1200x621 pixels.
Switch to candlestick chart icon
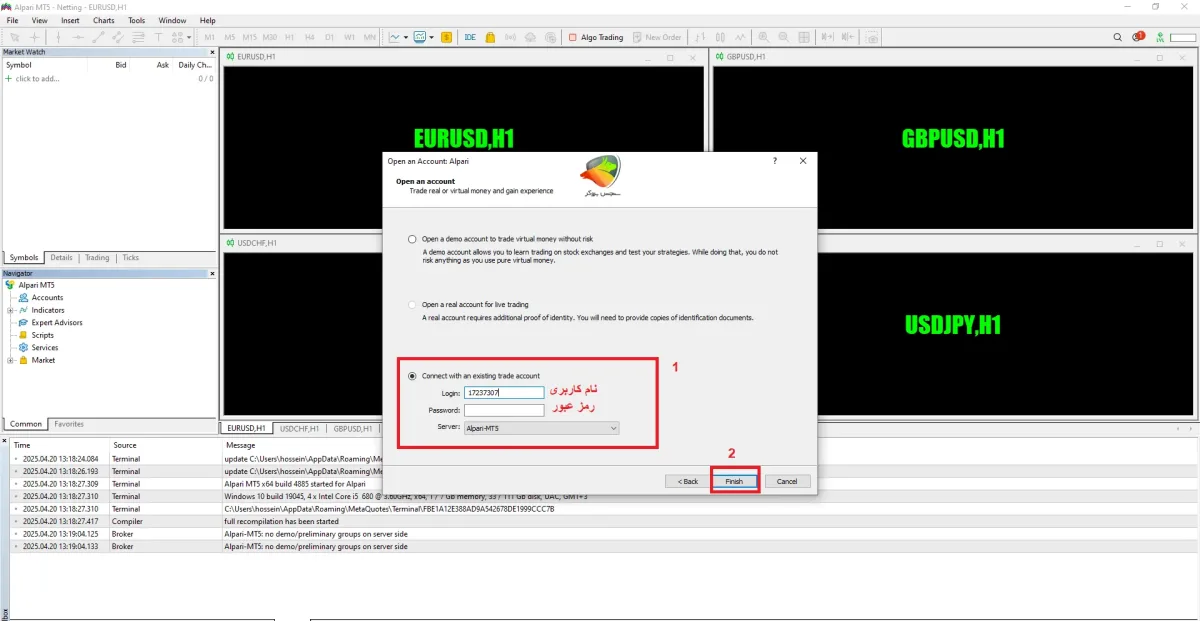click(720, 37)
